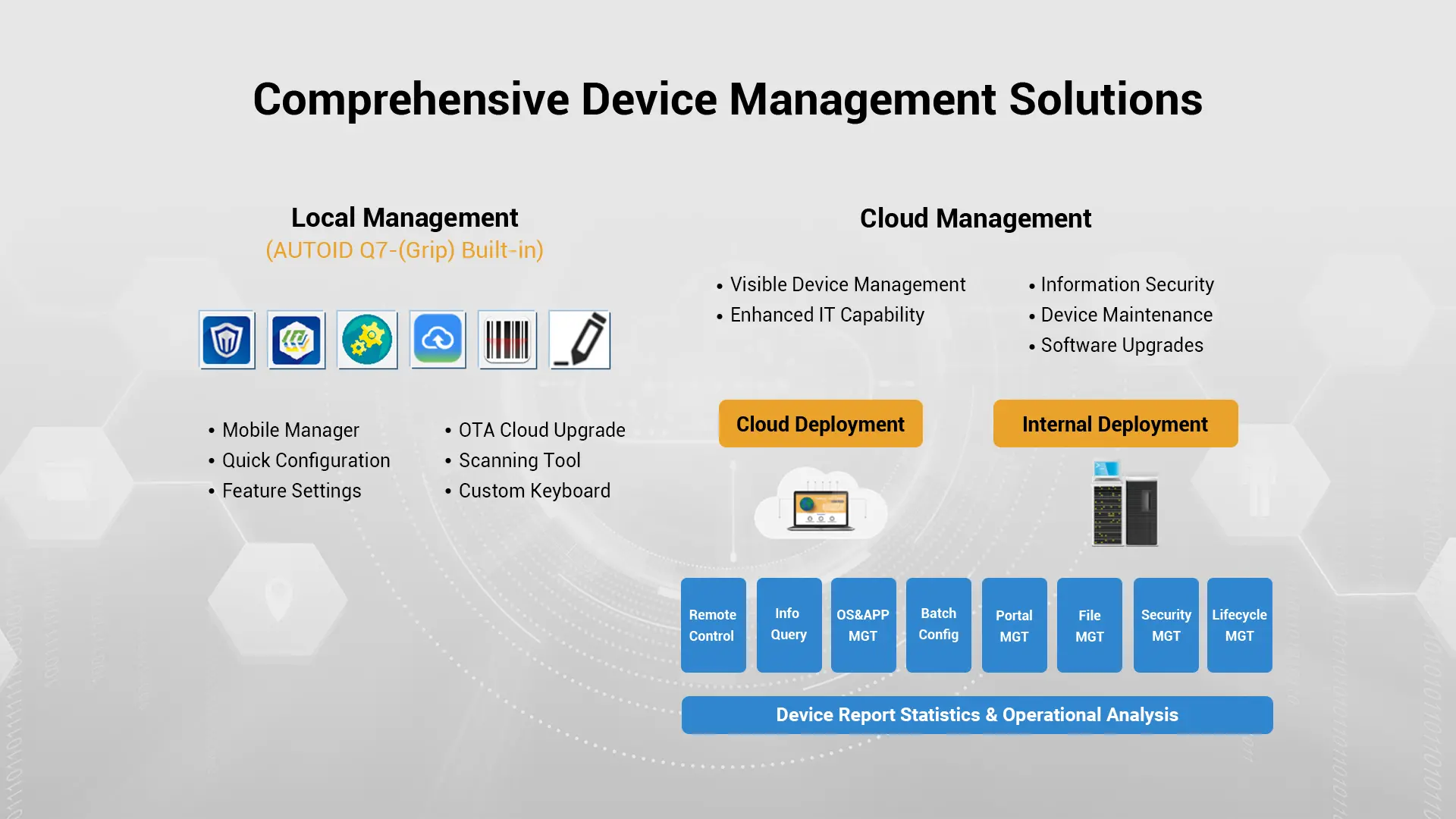Click the File MGT tile
This screenshot has height=819, width=1456.
click(x=1090, y=625)
